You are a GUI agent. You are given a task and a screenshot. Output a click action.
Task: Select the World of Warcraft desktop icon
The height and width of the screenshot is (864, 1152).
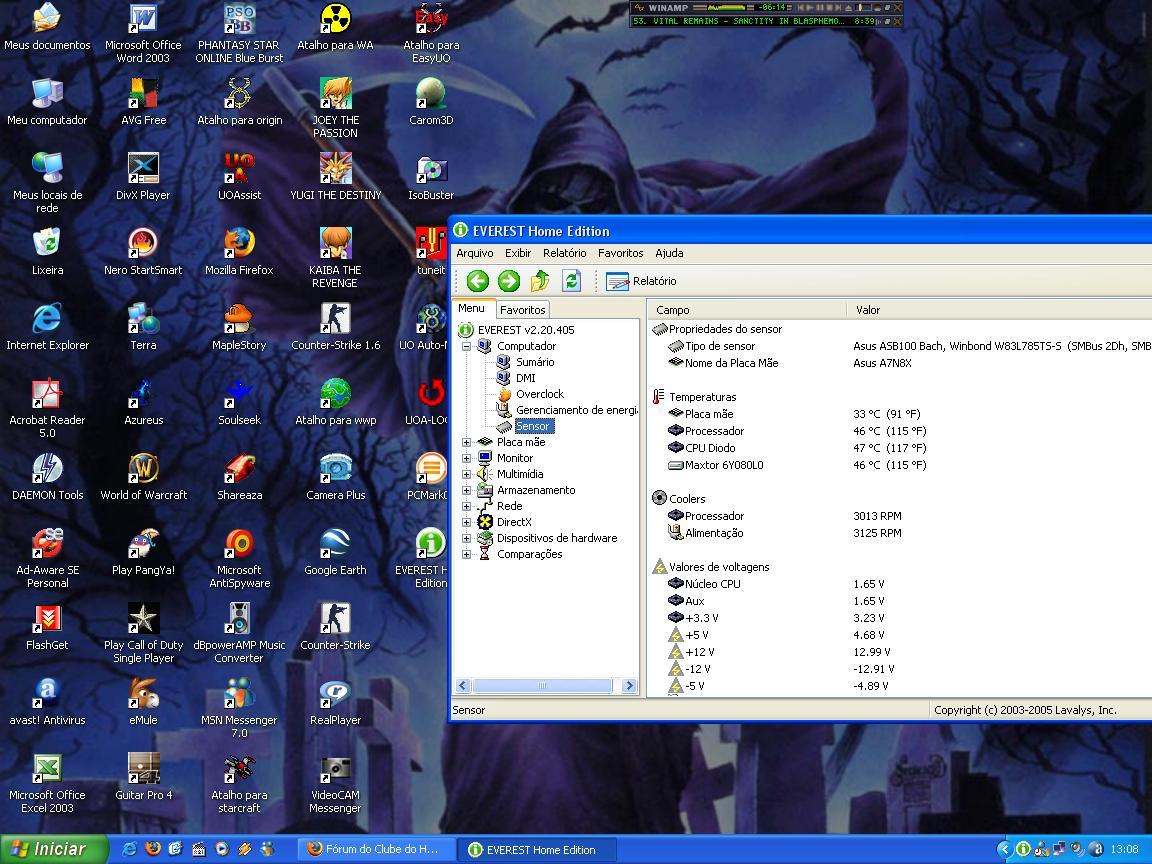tap(143, 476)
